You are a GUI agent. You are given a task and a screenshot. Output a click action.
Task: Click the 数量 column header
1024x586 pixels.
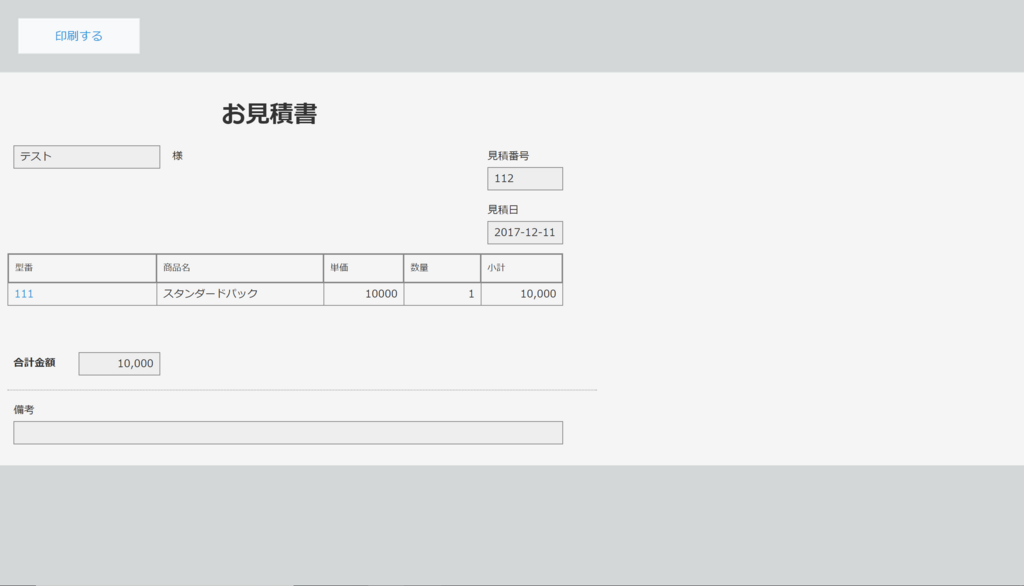click(442, 268)
